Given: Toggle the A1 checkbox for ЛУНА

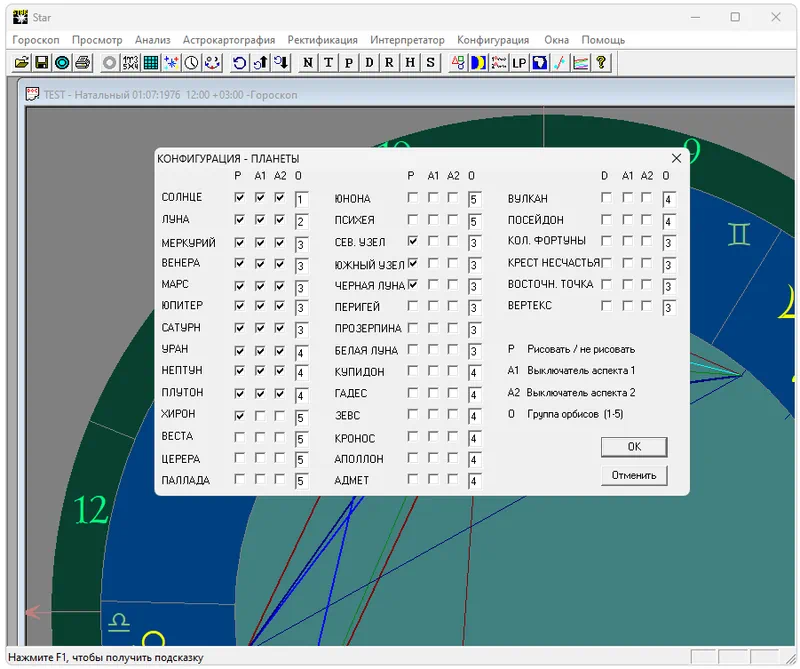Looking at the screenshot, I should pos(260,219).
